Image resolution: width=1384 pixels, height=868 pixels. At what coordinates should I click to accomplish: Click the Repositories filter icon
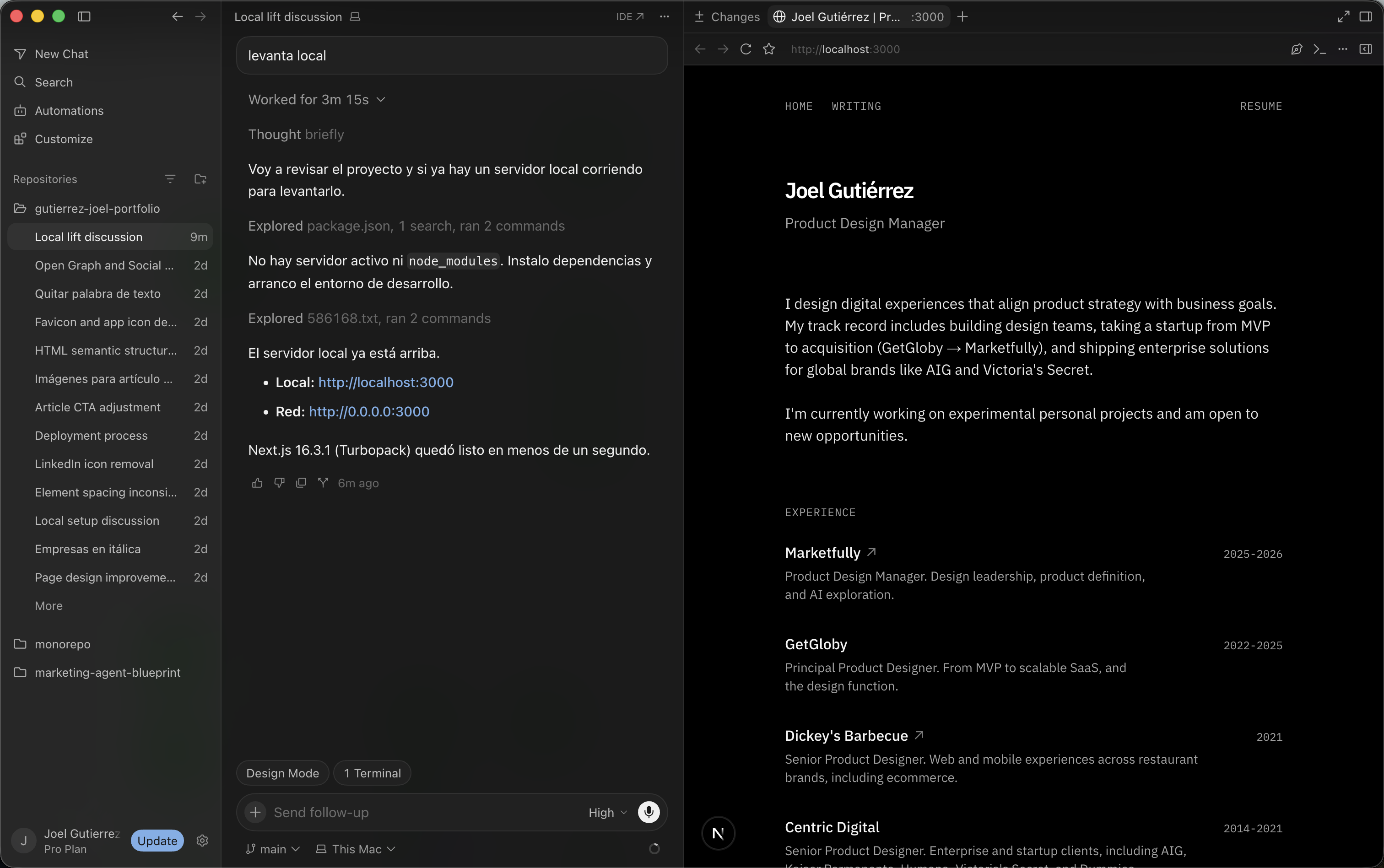tap(170, 179)
